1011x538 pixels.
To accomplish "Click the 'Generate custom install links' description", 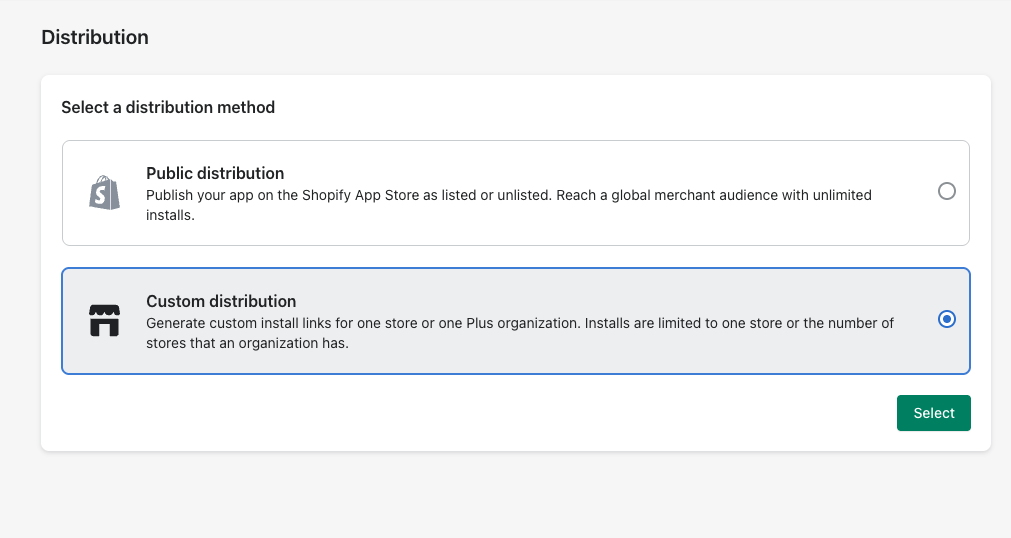I will click(x=520, y=333).
